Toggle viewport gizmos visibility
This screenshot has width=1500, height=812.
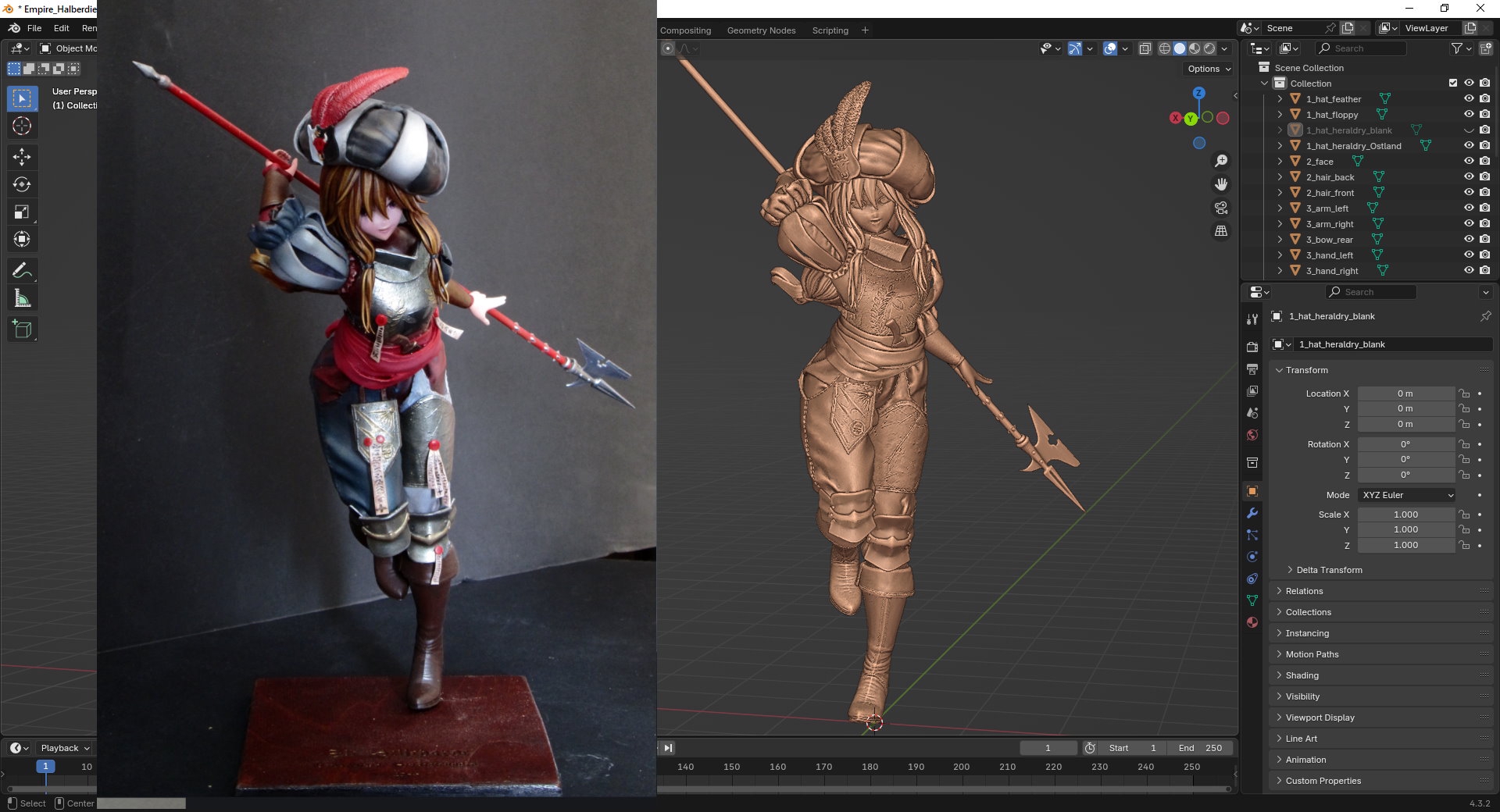point(1075,48)
